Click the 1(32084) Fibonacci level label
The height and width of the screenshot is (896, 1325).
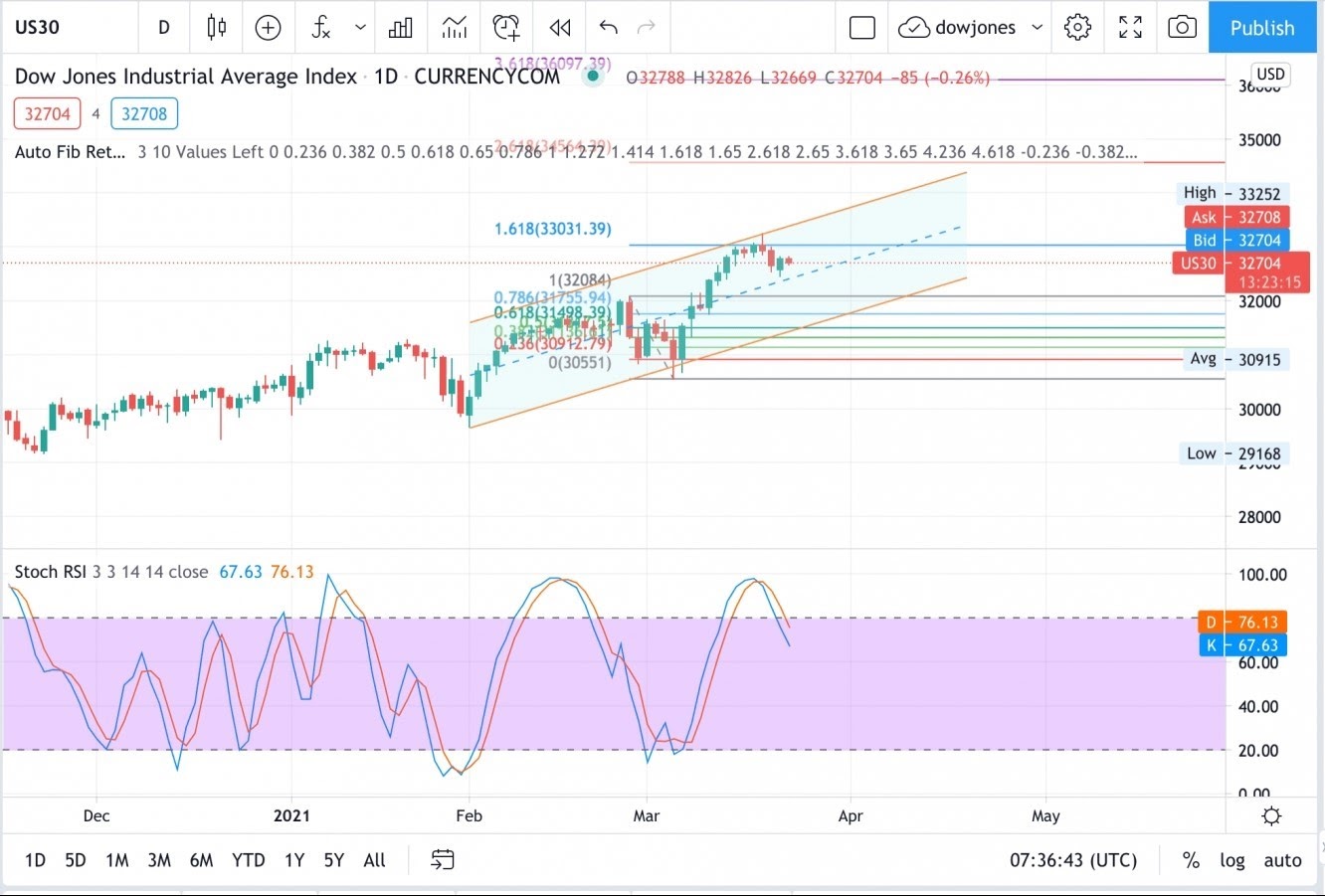(x=580, y=280)
